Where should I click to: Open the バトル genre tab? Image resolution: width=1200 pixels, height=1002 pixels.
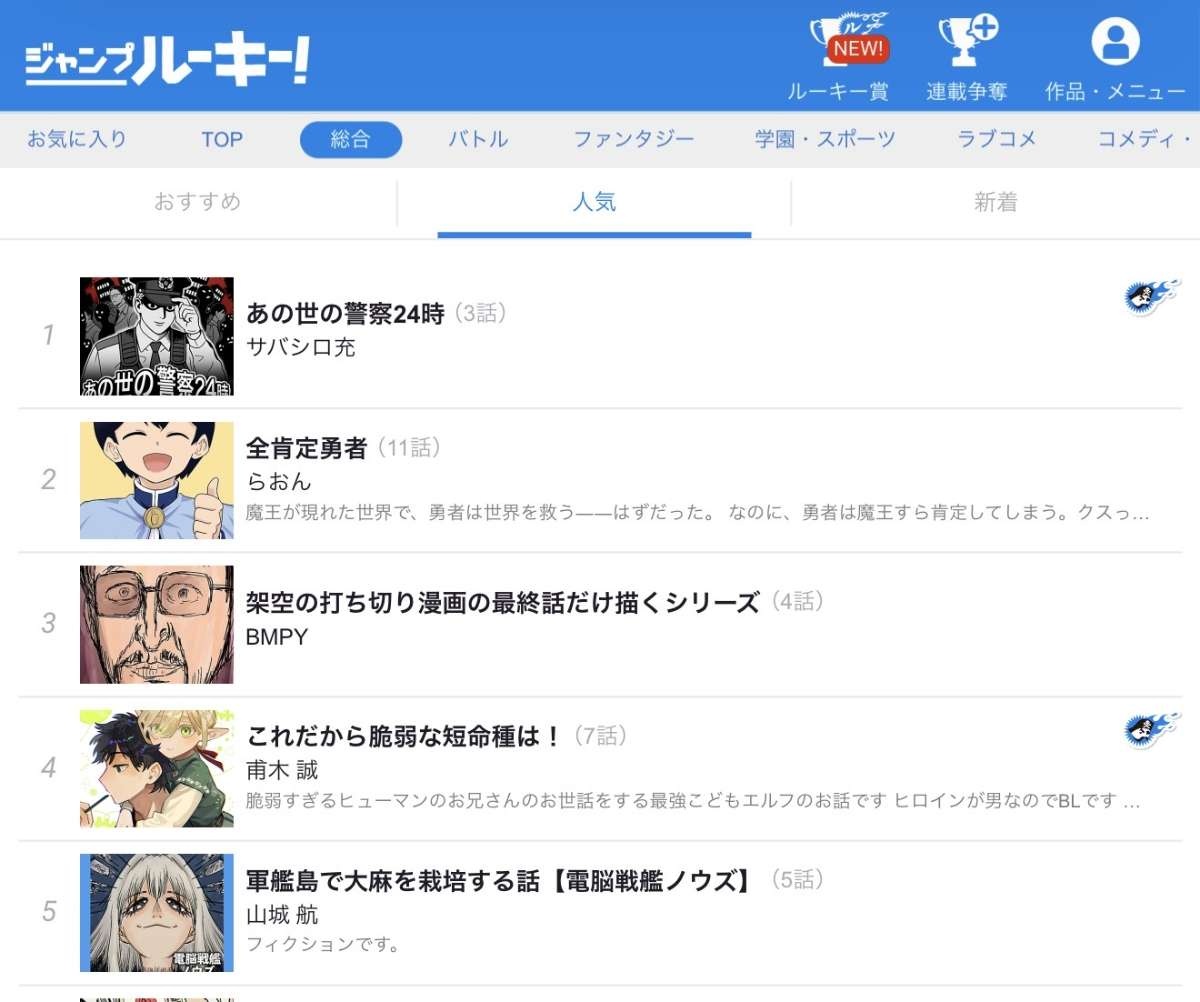click(478, 140)
